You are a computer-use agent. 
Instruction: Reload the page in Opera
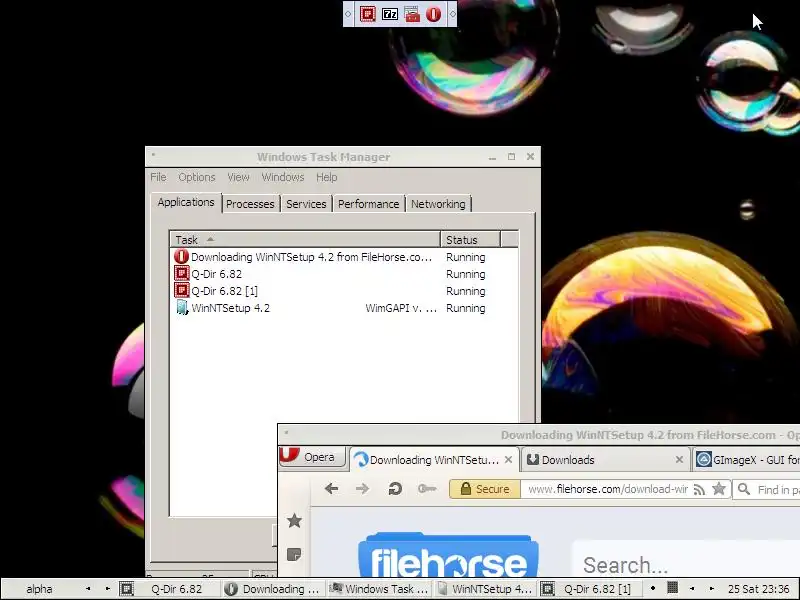pos(394,489)
